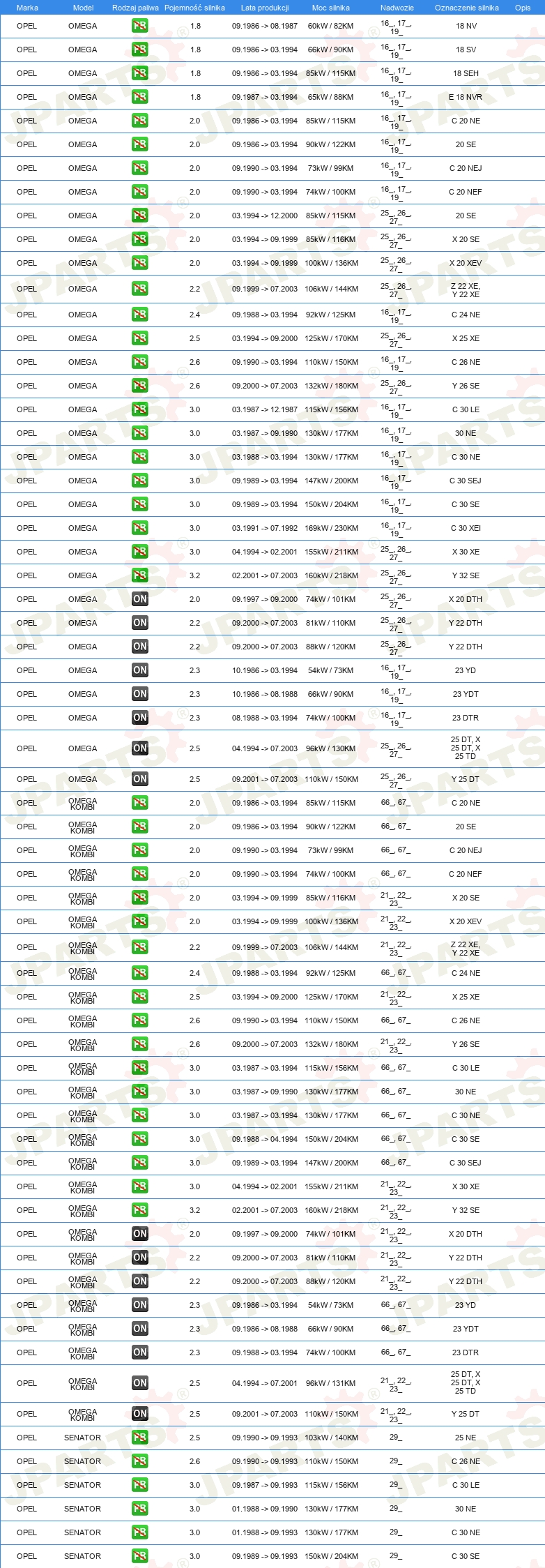Image resolution: width=545 pixels, height=1568 pixels.
Task: Click petrol icon in SENATOR C 30 SE row
Action: point(139,1556)
